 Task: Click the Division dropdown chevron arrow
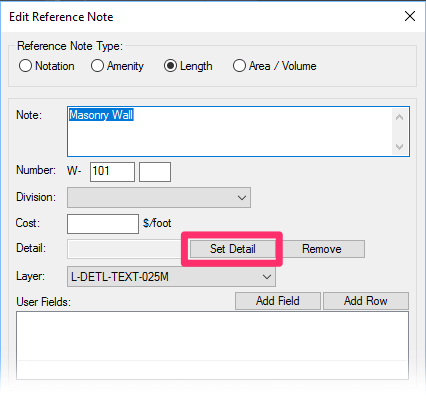[242, 198]
